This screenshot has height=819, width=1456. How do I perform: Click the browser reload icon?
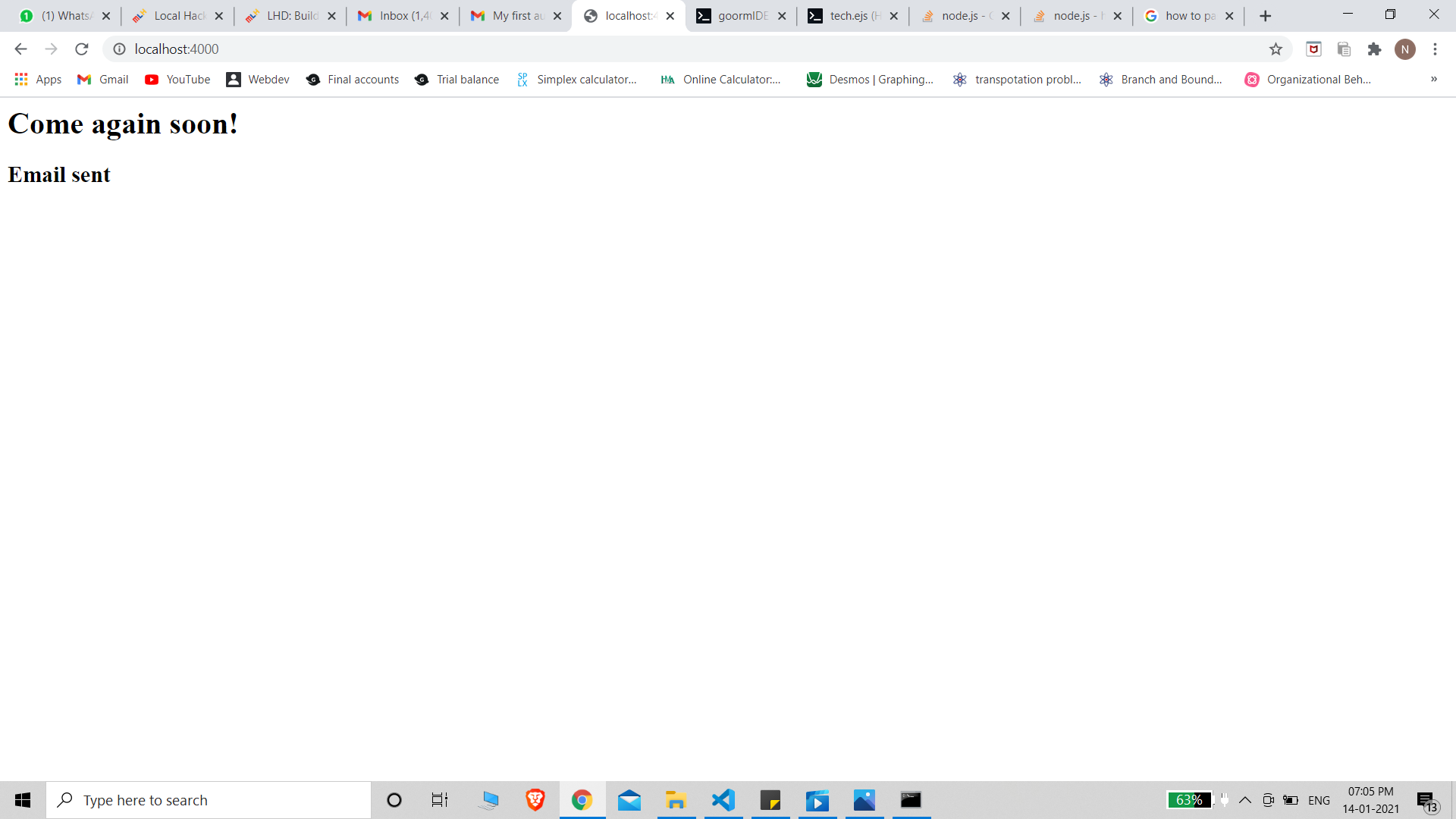[x=82, y=49]
